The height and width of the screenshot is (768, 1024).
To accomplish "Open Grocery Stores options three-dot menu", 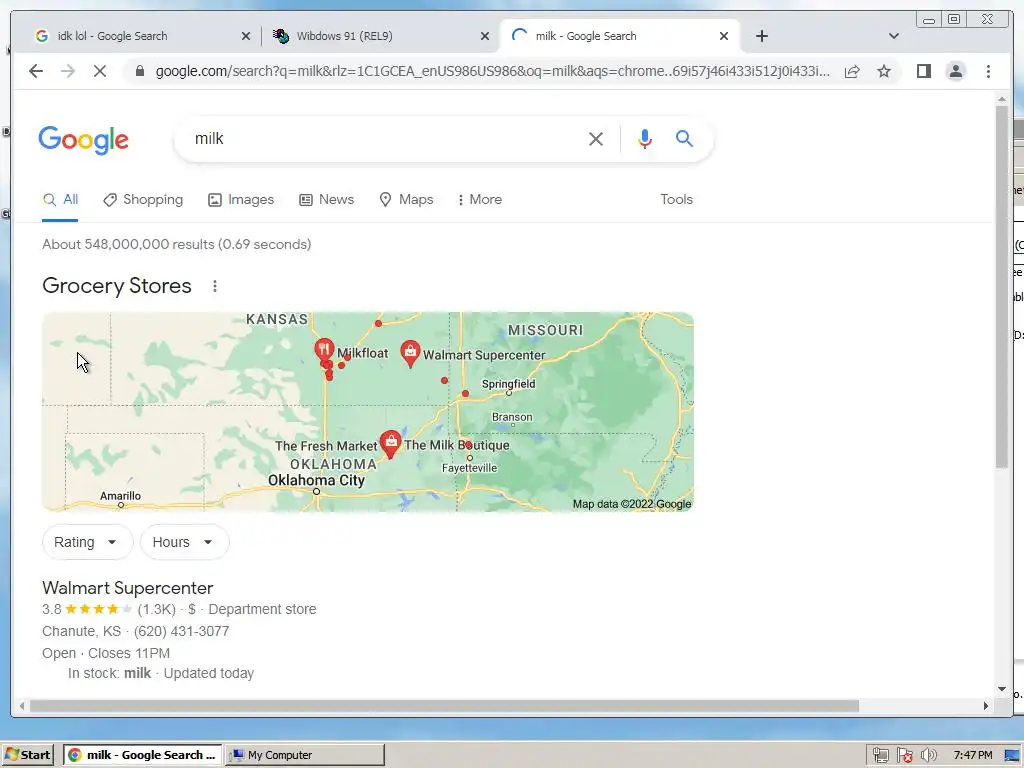I will 215,286.
